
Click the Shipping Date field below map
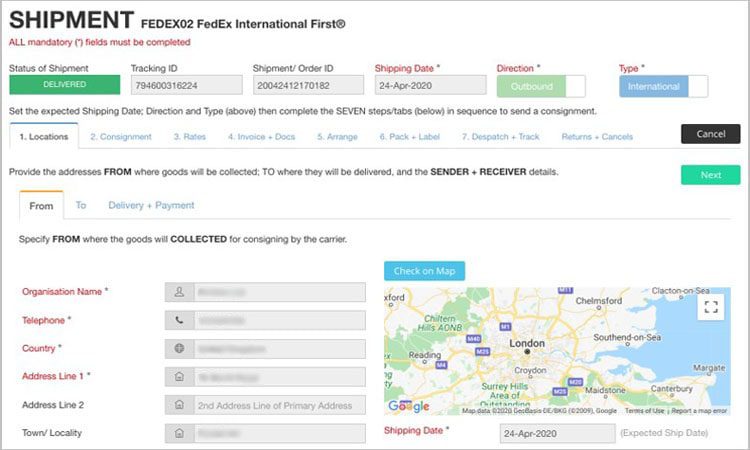557,433
